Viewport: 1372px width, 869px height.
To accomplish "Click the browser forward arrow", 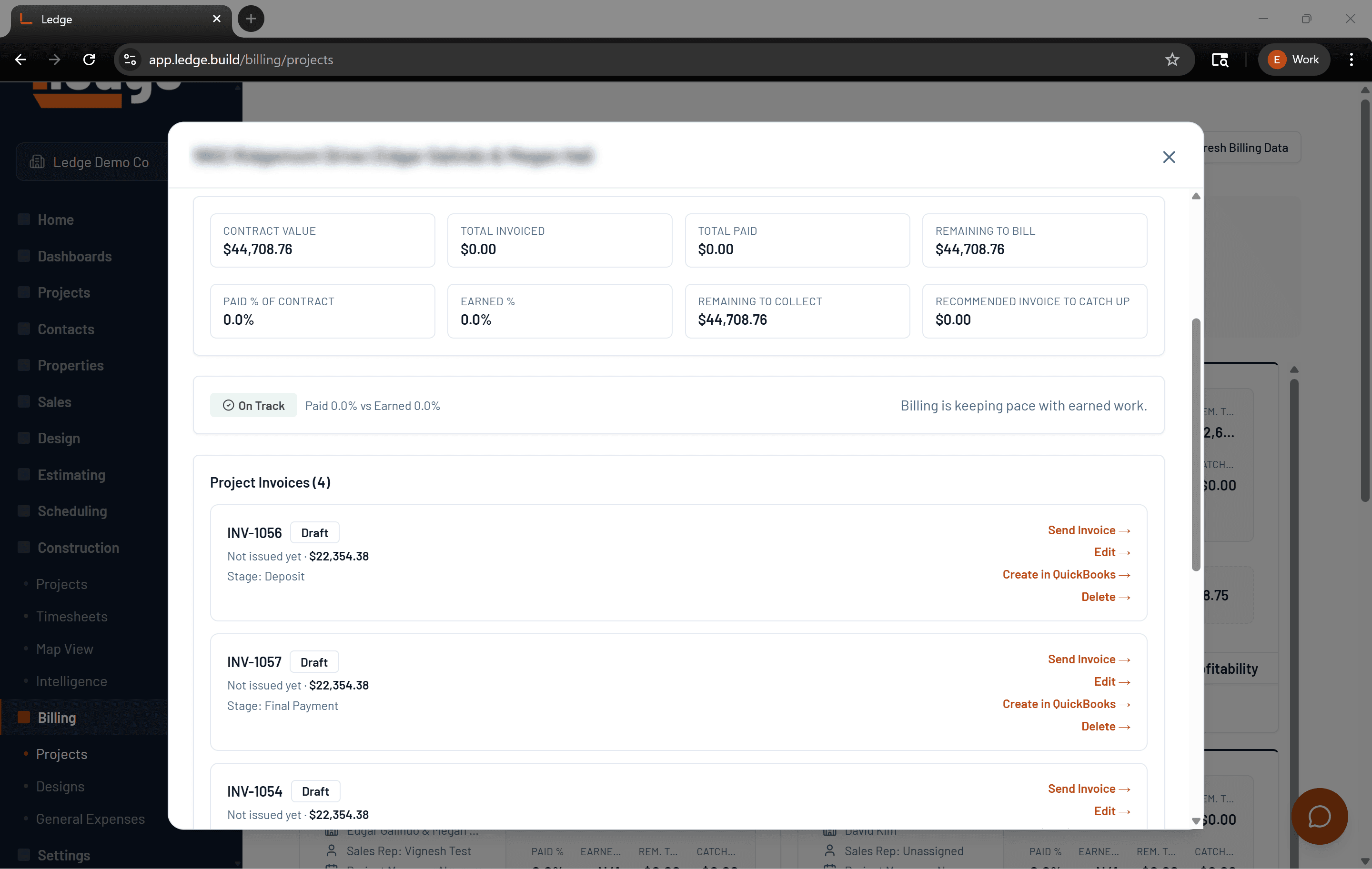I will coord(55,60).
